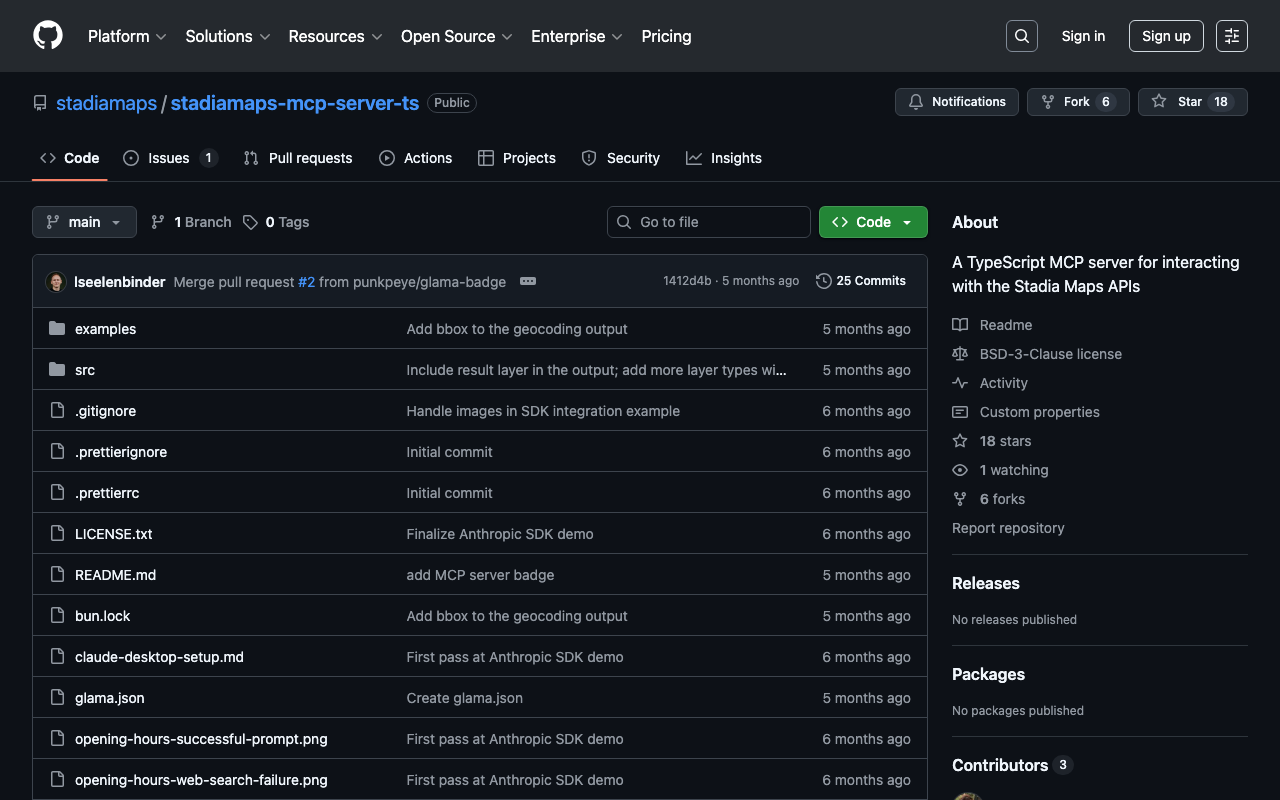The image size is (1280, 800).
Task: Click the Go to file search field
Action: [709, 222]
